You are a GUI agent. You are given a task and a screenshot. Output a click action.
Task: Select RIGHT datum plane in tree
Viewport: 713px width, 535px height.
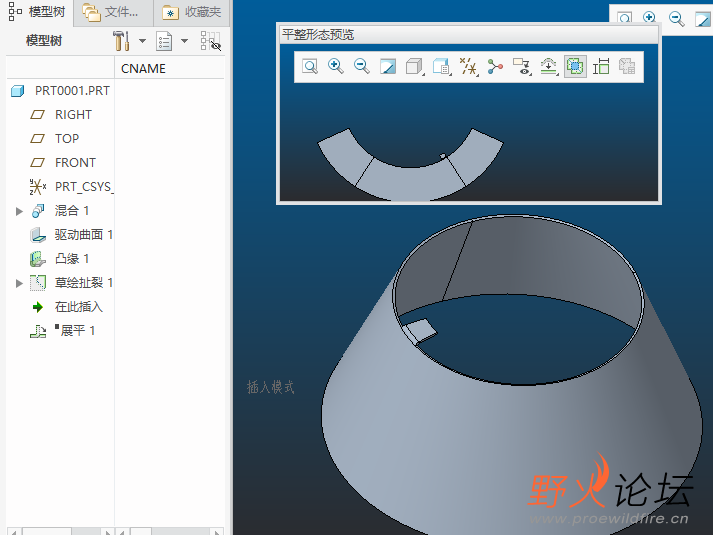click(x=73, y=115)
